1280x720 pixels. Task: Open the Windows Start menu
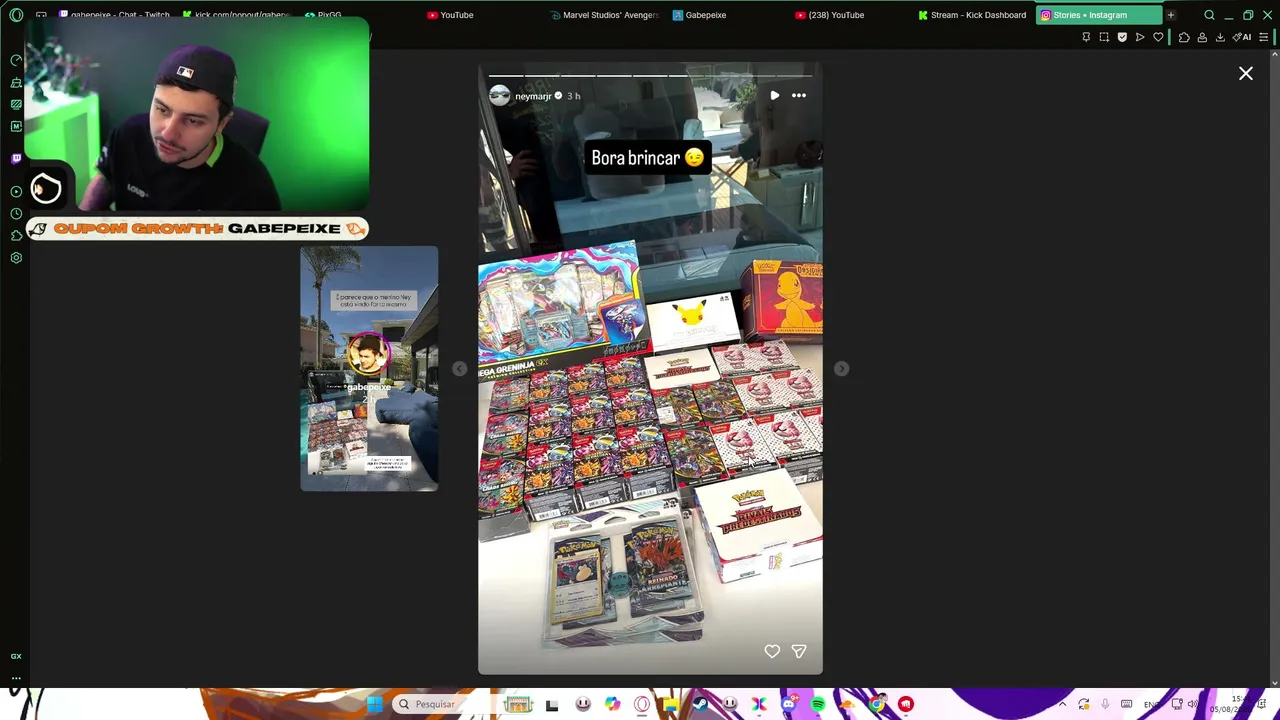[x=374, y=705]
